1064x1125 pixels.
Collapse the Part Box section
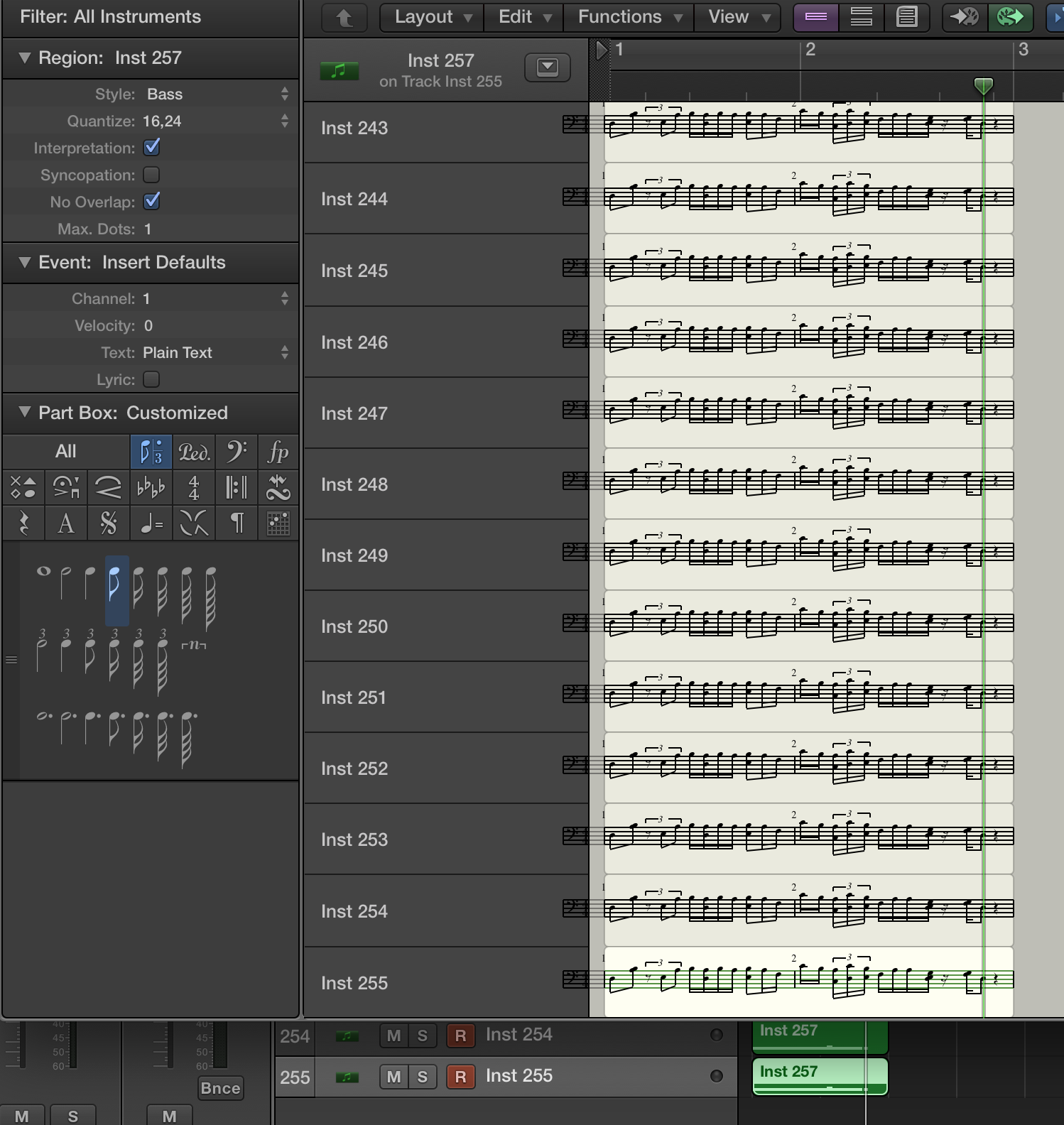25,412
